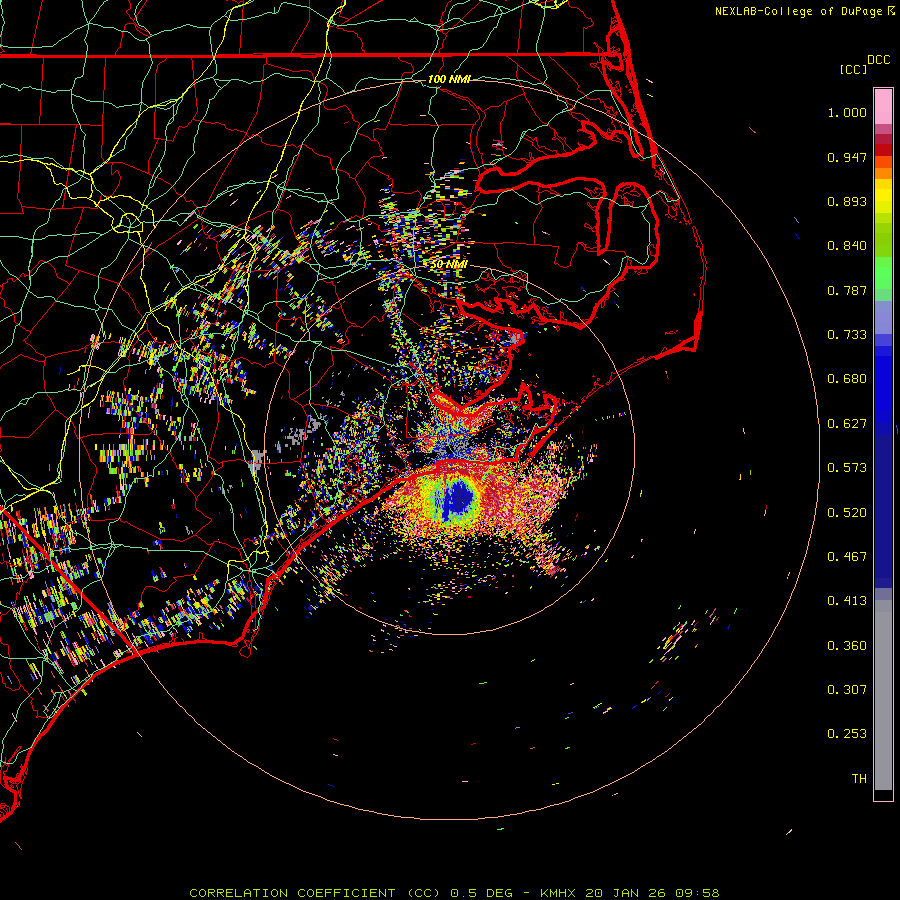The image size is (900, 900).
Task: Click the 0.307 scale value
Action: [847, 689]
